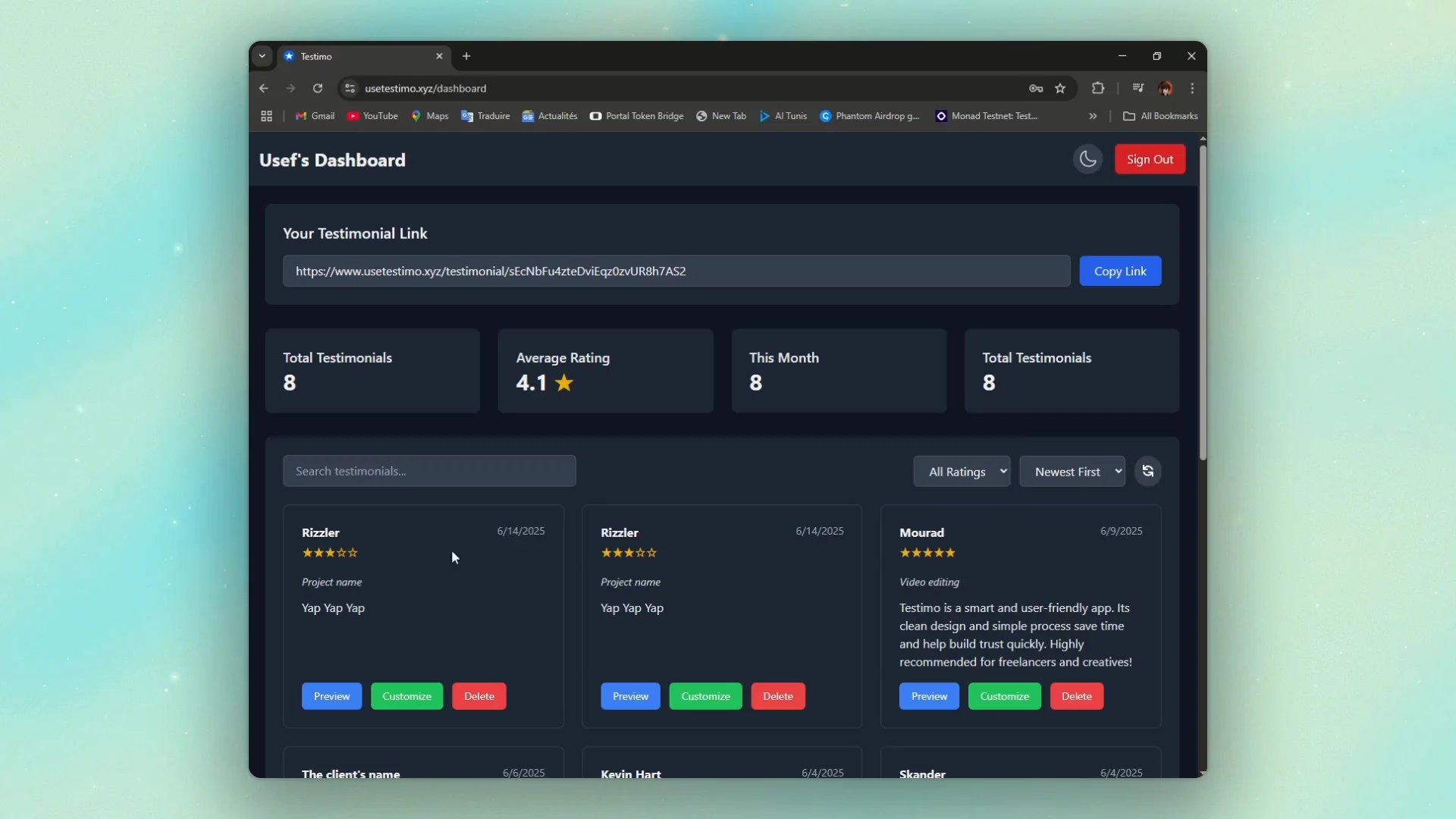1456x819 pixels.
Task: Open the password manager key icon
Action: [1036, 88]
